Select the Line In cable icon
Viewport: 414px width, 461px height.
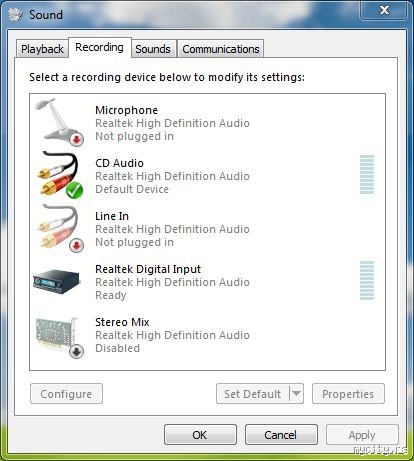click(59, 228)
